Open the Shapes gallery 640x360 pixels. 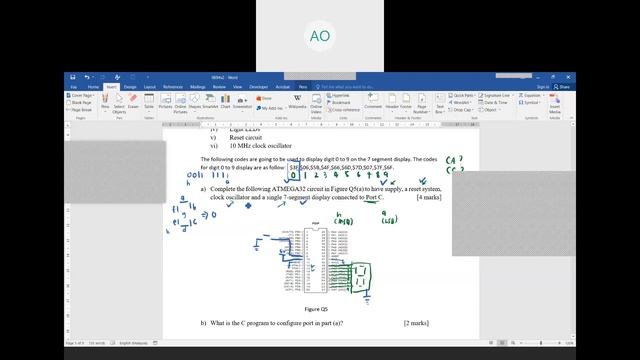point(195,101)
